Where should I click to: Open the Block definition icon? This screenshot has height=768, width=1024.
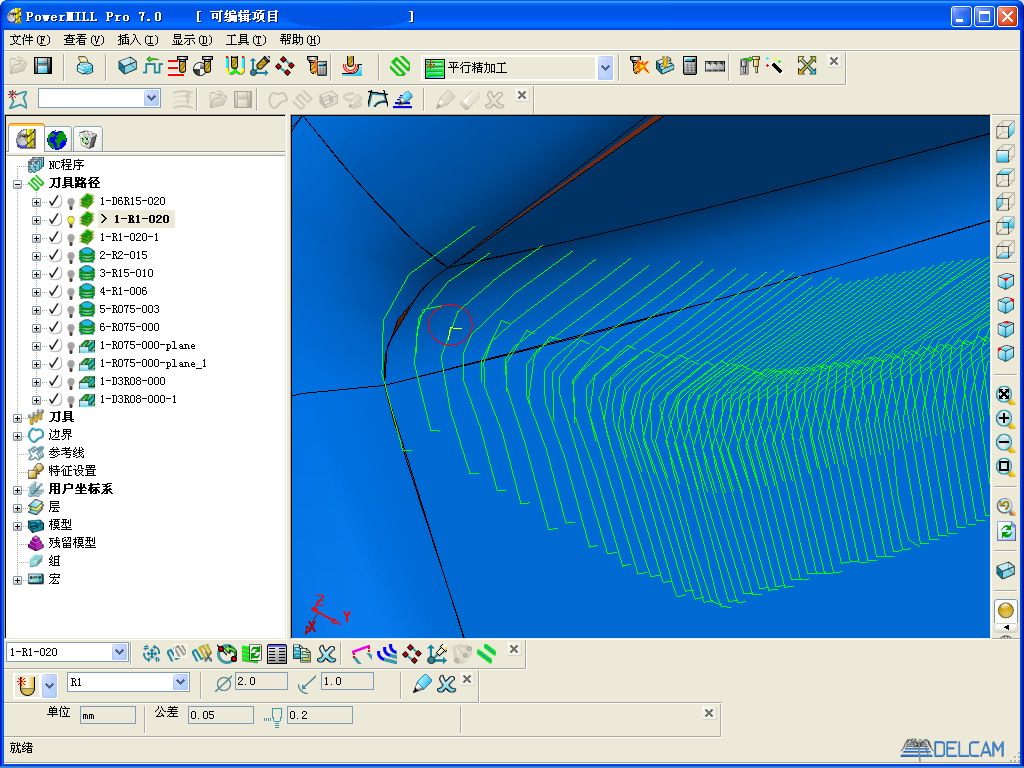(127, 66)
